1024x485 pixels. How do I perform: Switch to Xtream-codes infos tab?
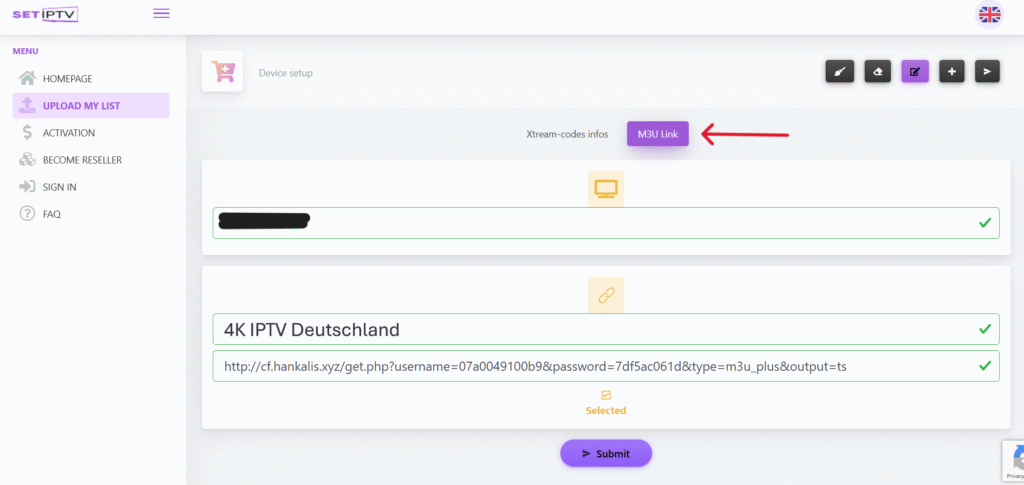click(567, 133)
